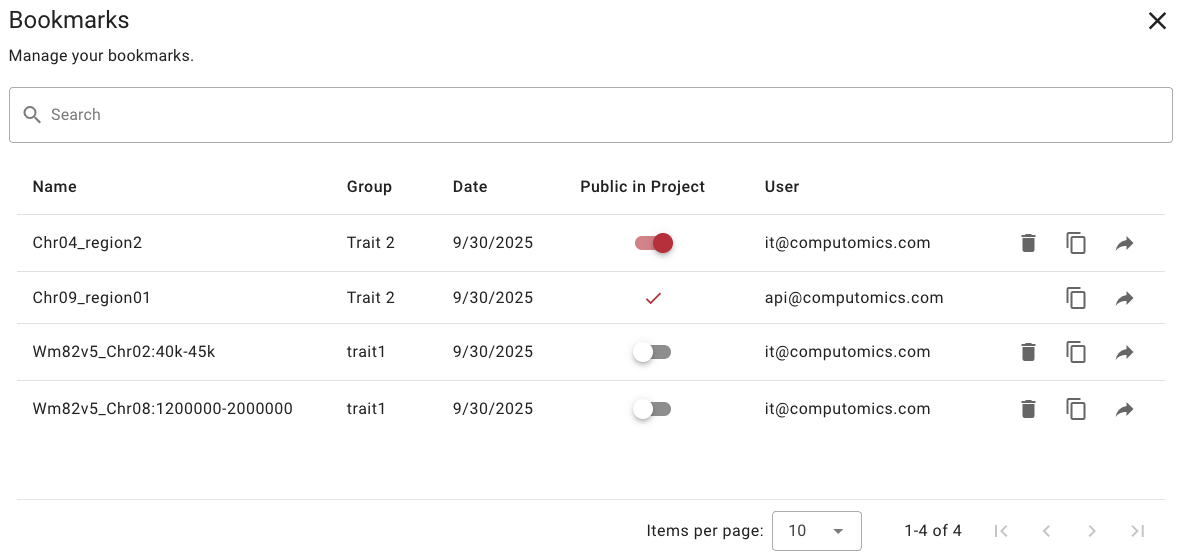Sort by the Name column header
Viewport: 1185px width, 560px height.
click(55, 187)
